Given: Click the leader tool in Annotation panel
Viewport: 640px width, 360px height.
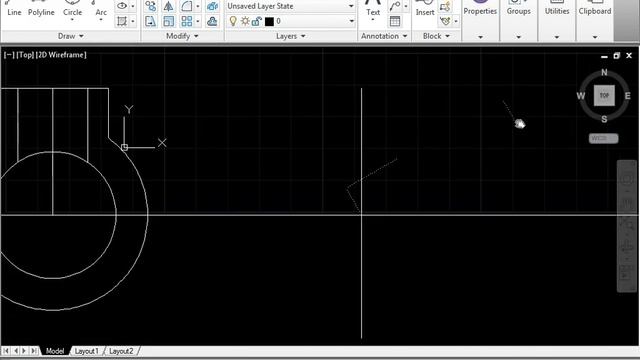Looking at the screenshot, I should coord(395,6).
